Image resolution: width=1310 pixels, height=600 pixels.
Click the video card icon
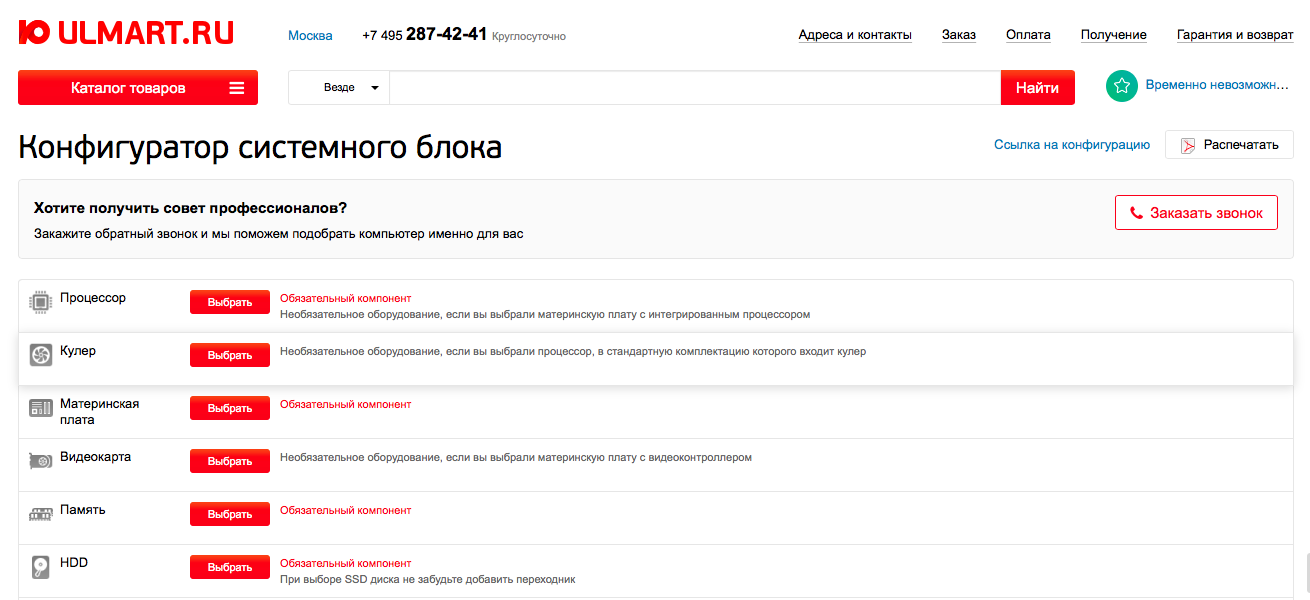40,461
